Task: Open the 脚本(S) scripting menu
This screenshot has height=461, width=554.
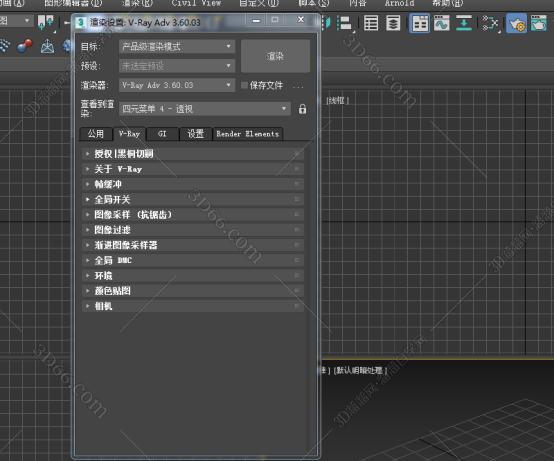Action: tap(313, 3)
